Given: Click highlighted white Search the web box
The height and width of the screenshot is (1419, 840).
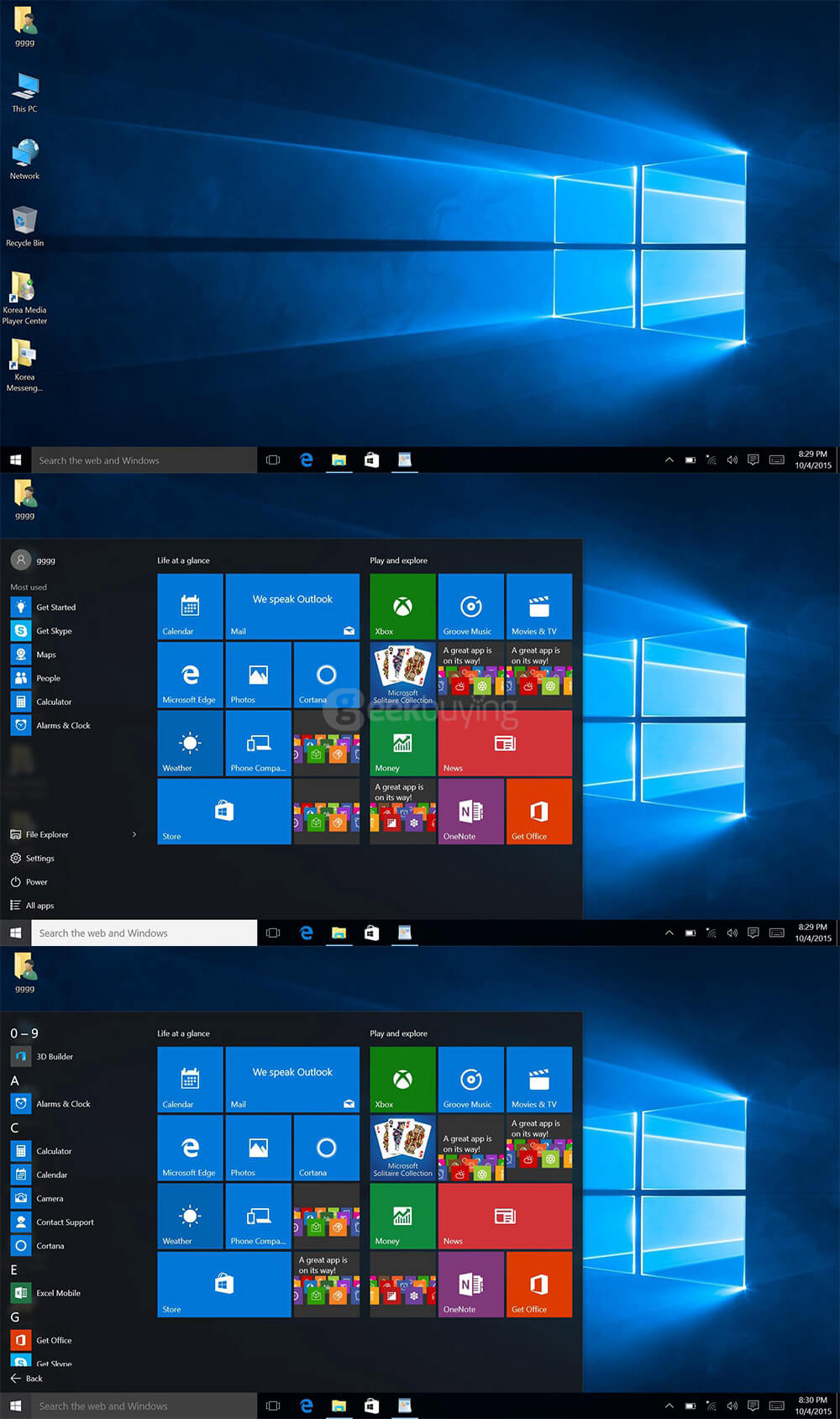Looking at the screenshot, I should tap(144, 933).
